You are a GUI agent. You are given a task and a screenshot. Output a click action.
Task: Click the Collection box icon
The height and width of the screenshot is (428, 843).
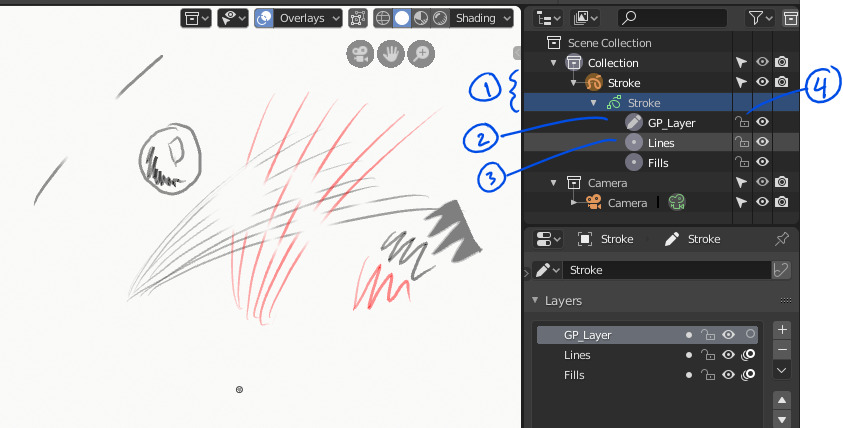pos(574,62)
